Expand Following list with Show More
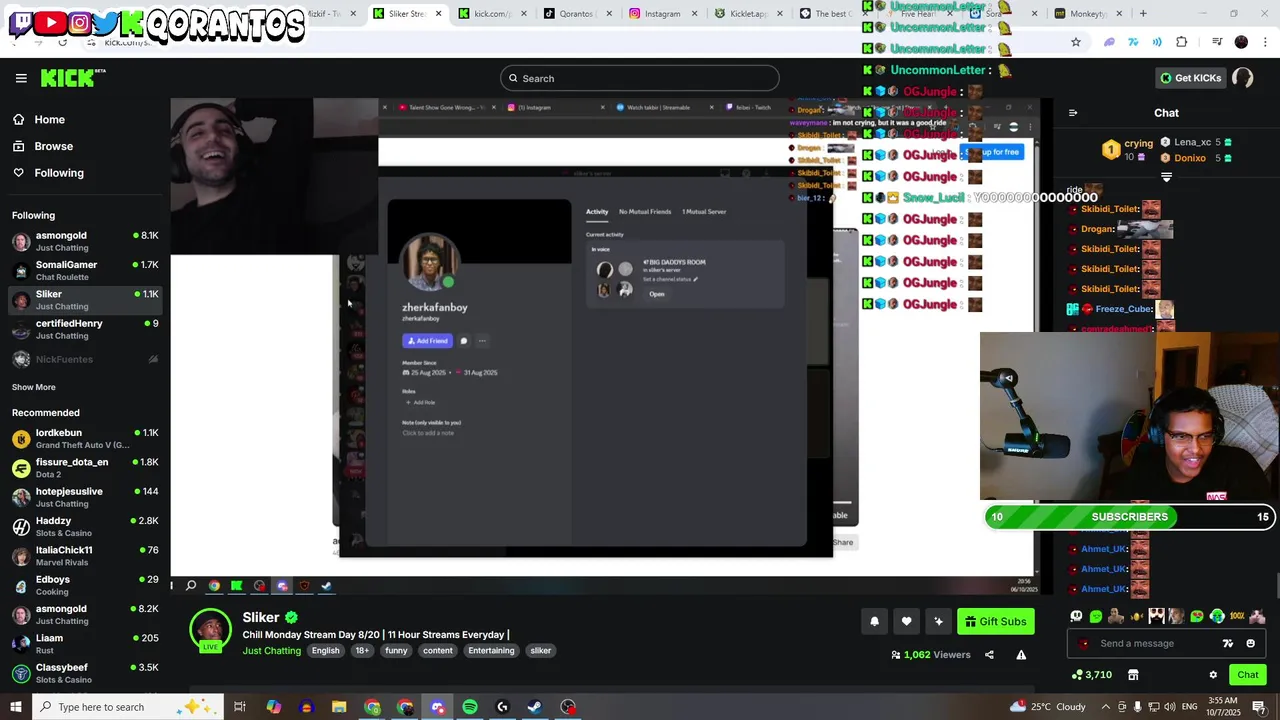The width and height of the screenshot is (1280, 720). click(33, 387)
